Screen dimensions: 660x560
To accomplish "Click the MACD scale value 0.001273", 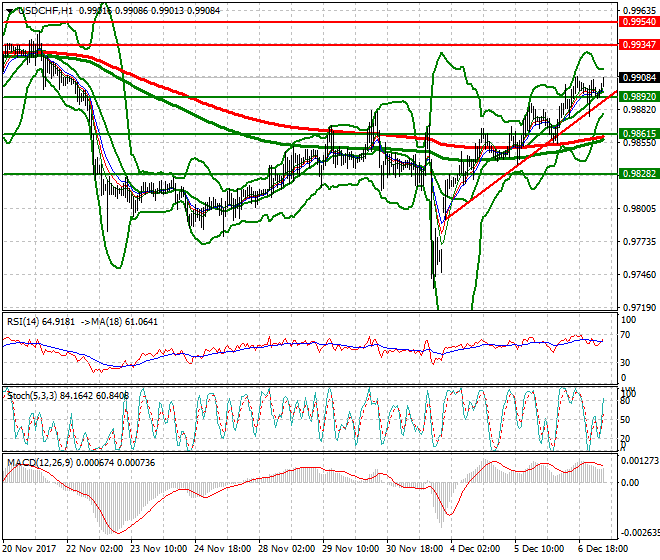I will click(637, 461).
